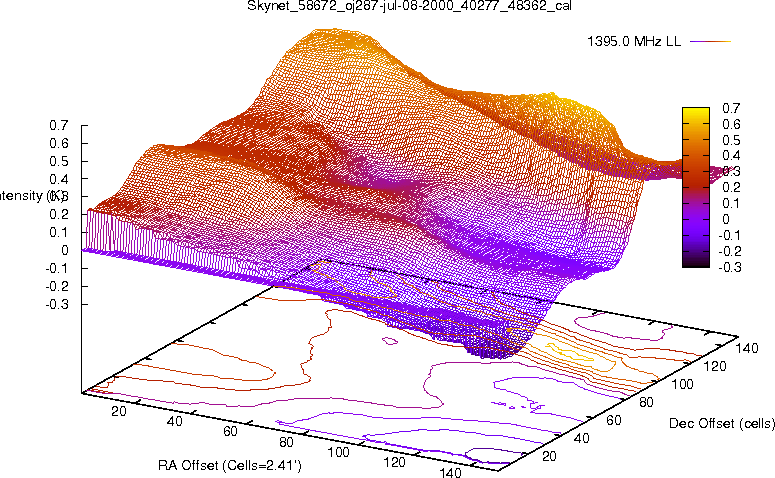Click the 60 tick on the RA Offset axis
The height and width of the screenshot is (478, 775).
(230, 431)
